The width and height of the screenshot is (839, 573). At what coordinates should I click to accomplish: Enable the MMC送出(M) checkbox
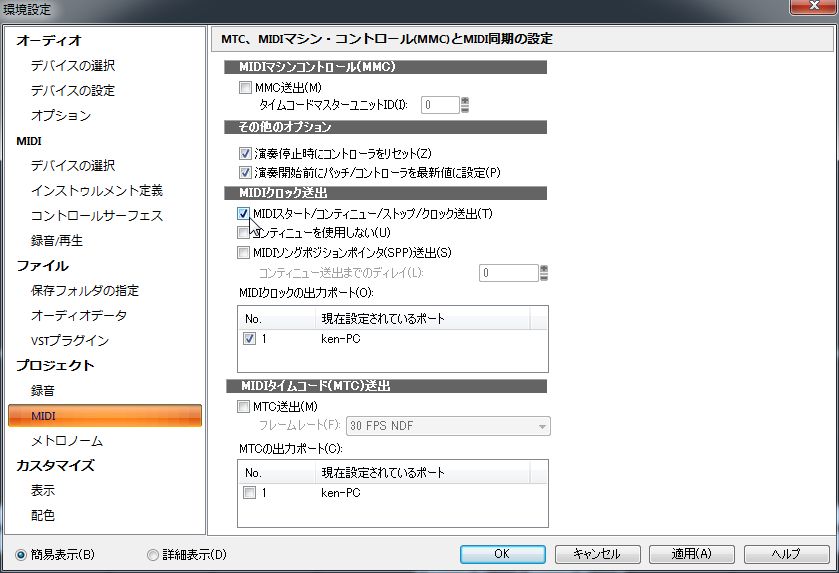coord(245,87)
